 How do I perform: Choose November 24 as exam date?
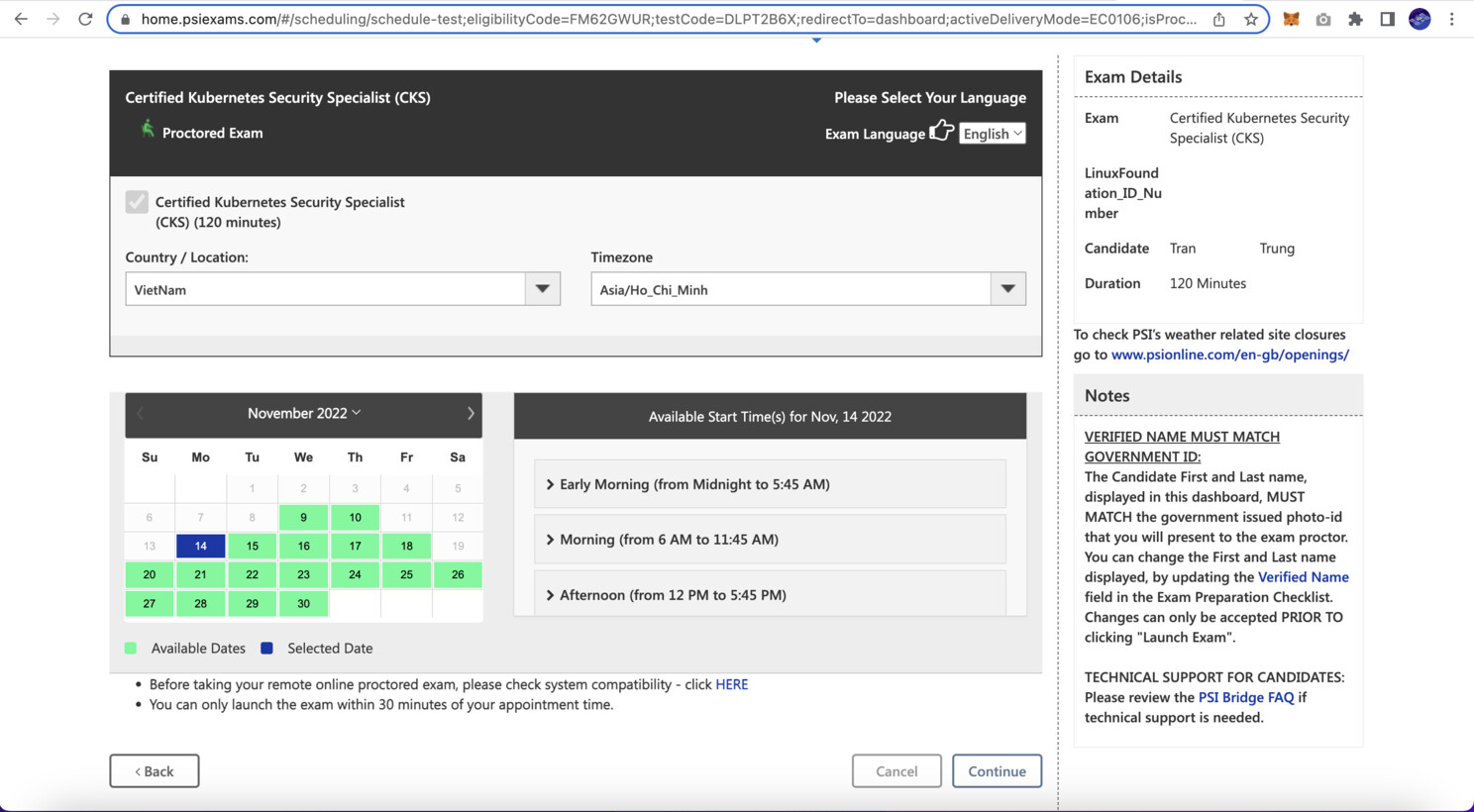point(355,574)
